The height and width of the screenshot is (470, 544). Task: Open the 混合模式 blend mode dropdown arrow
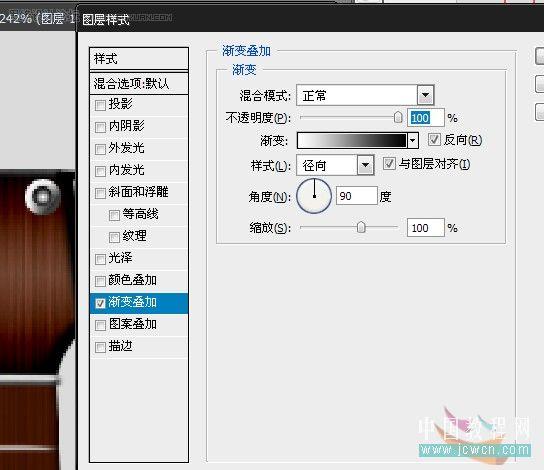tap(425, 95)
